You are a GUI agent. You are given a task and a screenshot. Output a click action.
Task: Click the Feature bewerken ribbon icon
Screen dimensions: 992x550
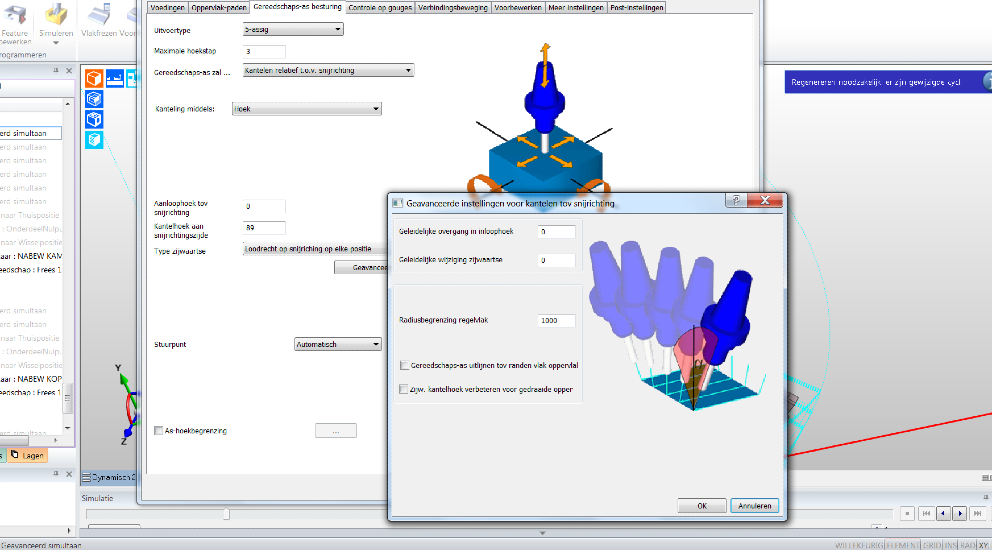(14, 16)
